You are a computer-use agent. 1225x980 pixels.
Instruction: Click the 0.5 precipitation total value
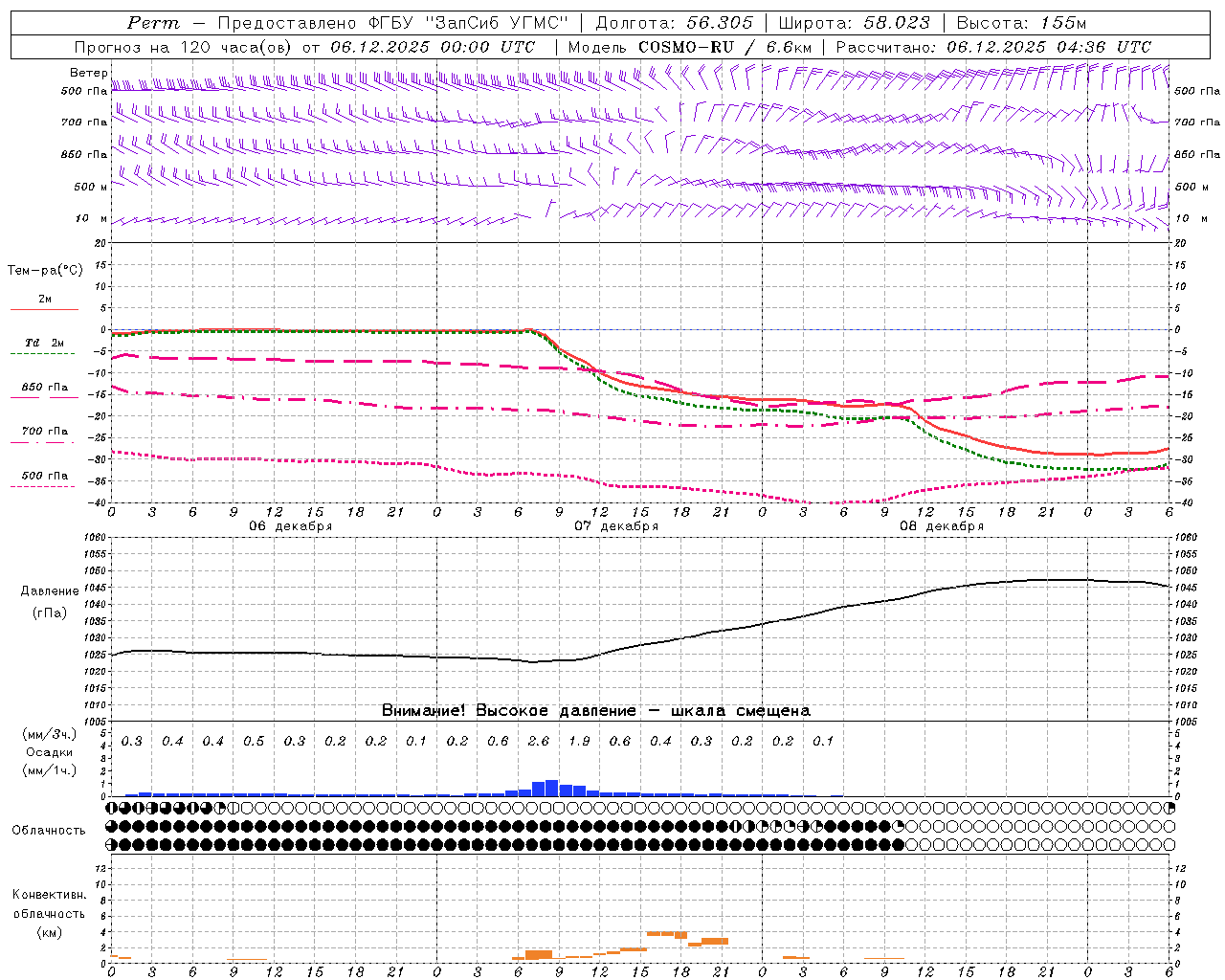click(x=254, y=742)
